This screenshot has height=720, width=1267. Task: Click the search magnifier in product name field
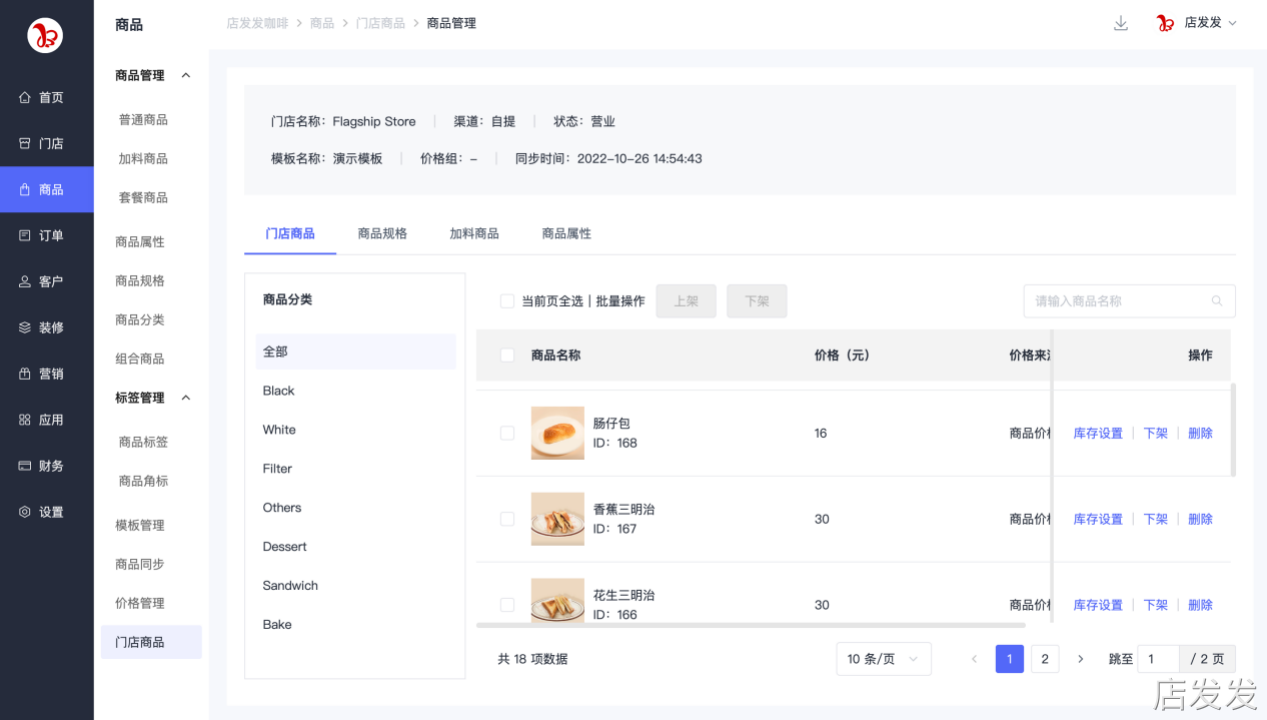pos(1217,301)
